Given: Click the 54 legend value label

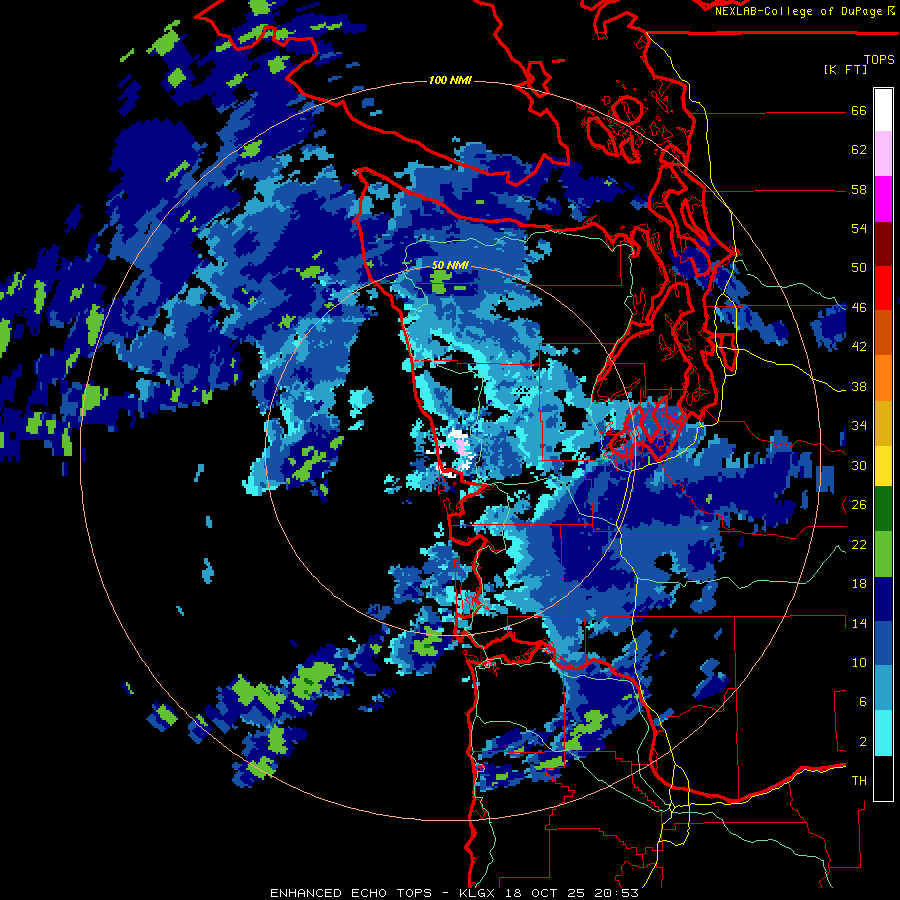Looking at the screenshot, I should 859,228.
